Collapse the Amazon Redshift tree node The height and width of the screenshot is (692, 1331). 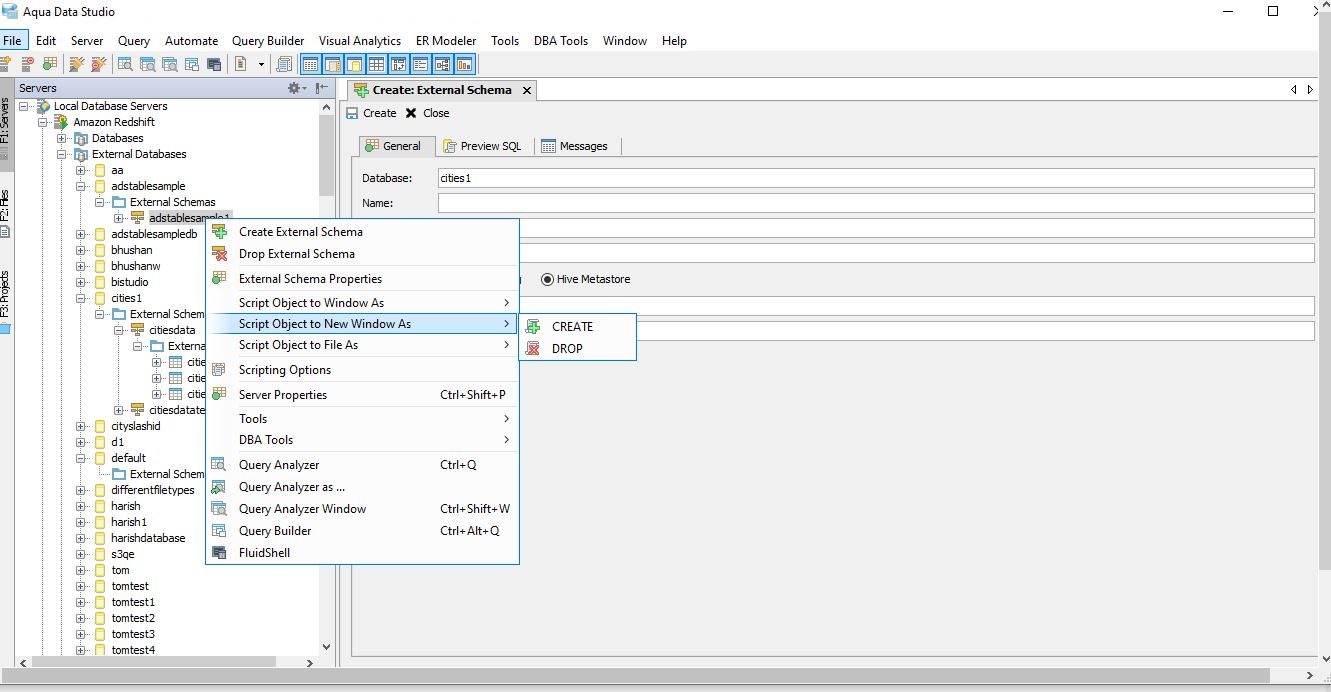click(43, 122)
